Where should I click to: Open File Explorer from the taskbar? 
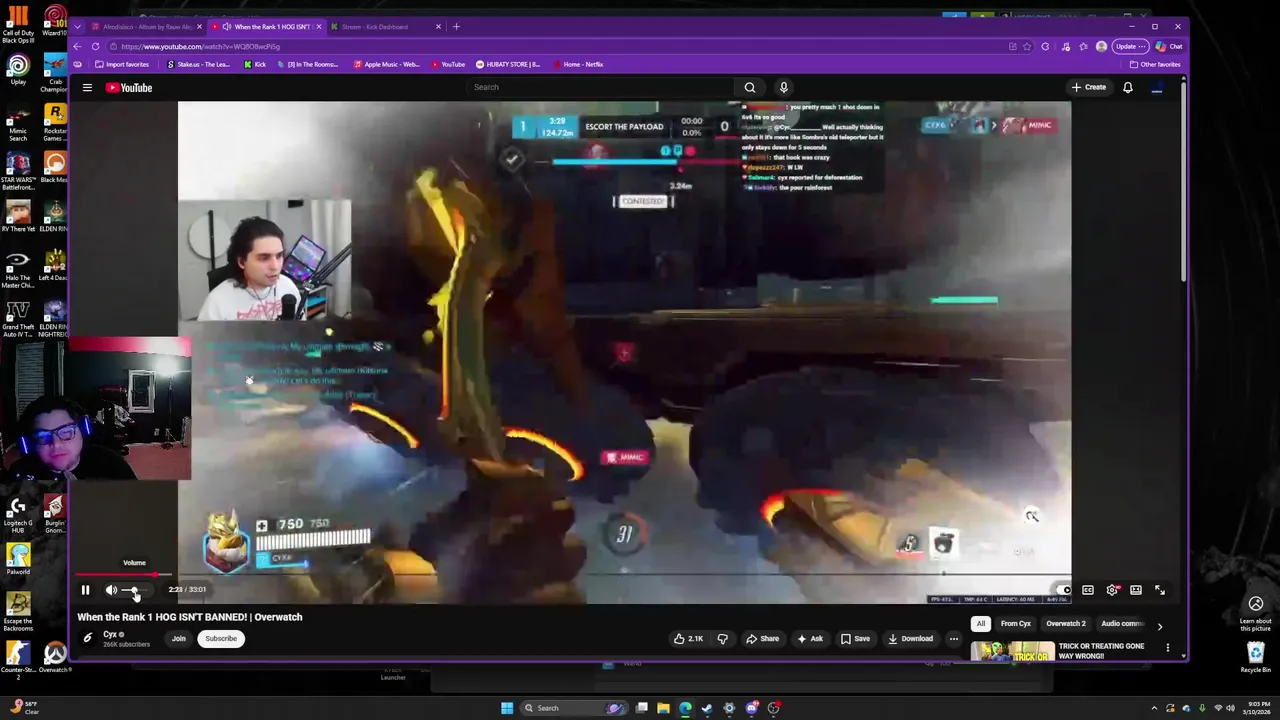[663, 708]
